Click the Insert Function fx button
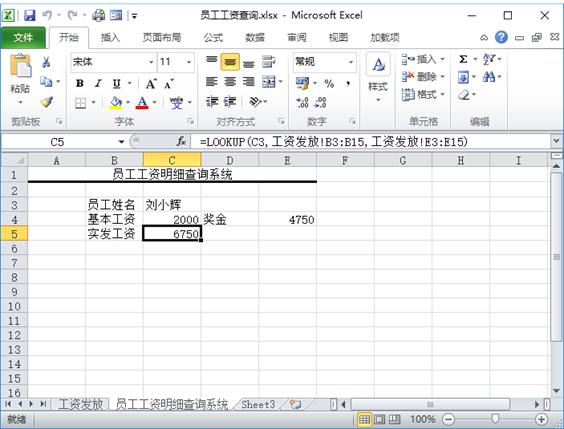564x429 pixels. [x=181, y=142]
